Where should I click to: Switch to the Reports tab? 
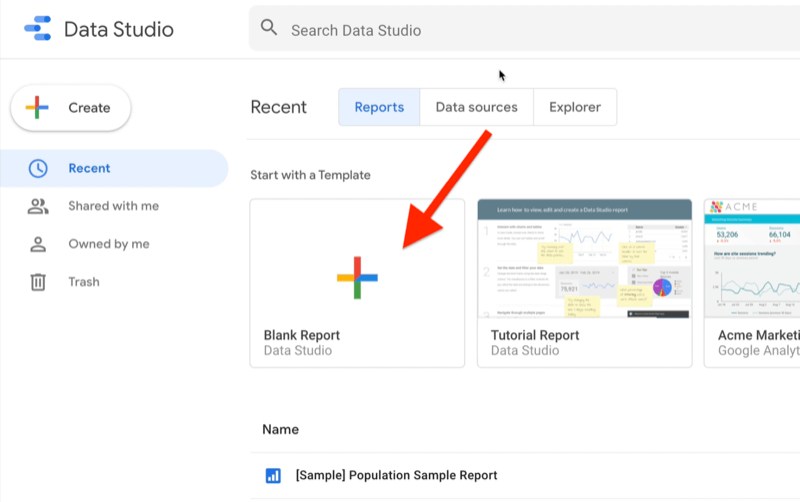pos(379,107)
